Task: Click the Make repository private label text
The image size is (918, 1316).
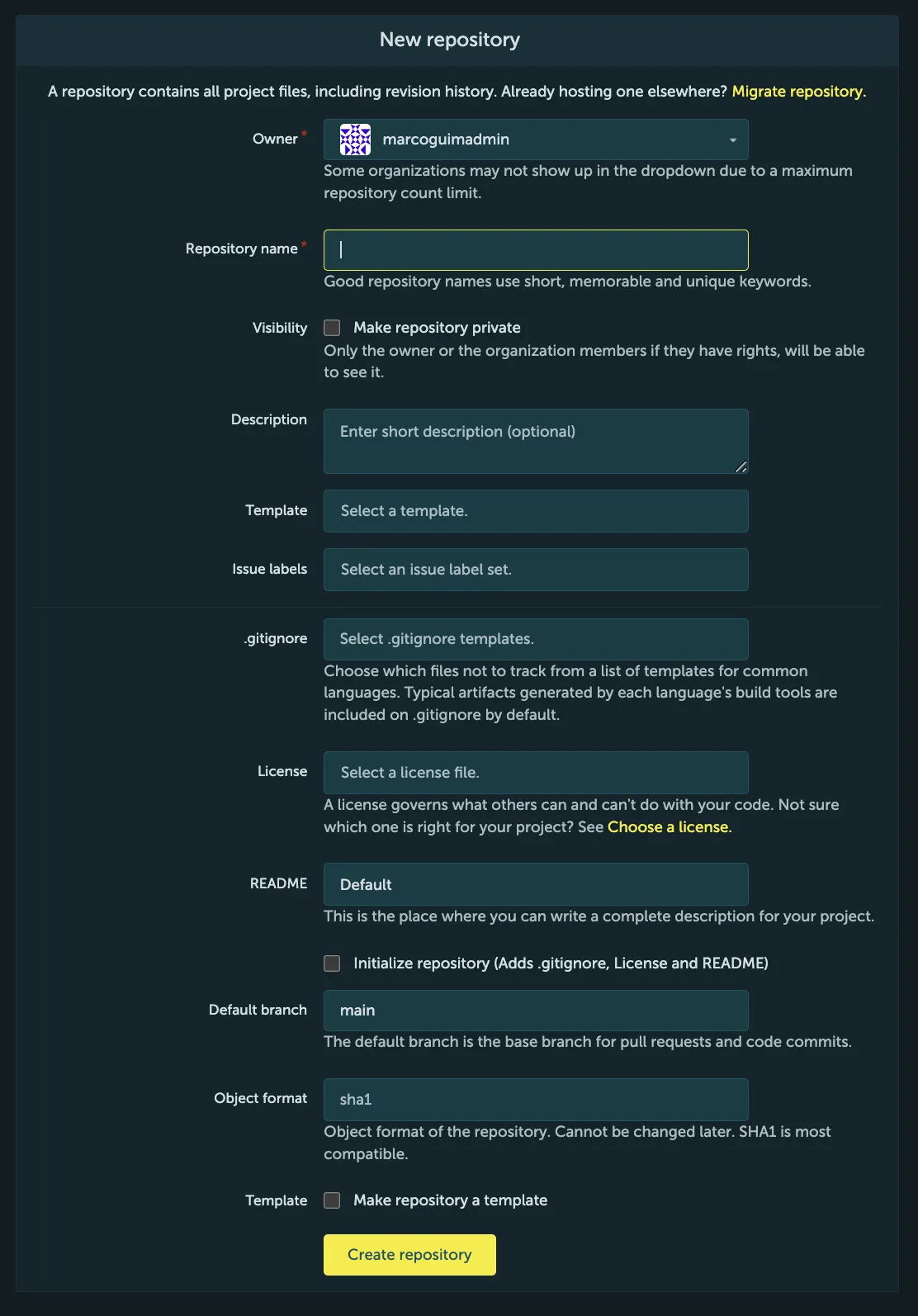Action: 437,328
